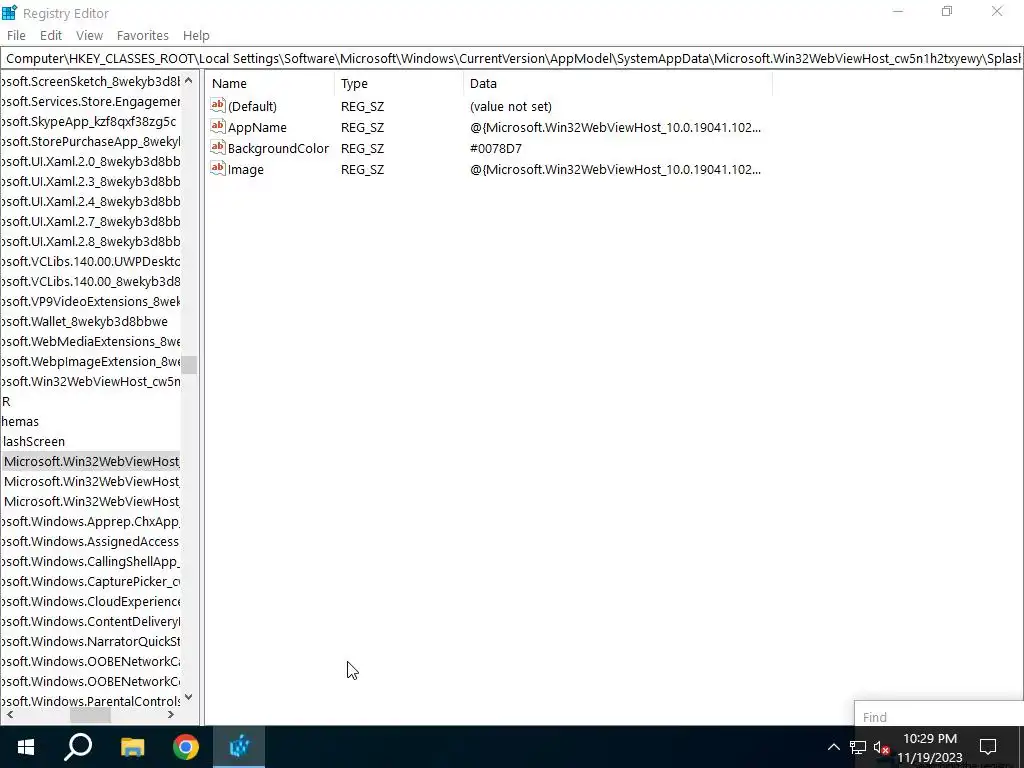The image size is (1024, 768).
Task: Click the #0078D7 data value
Action: tap(496, 148)
